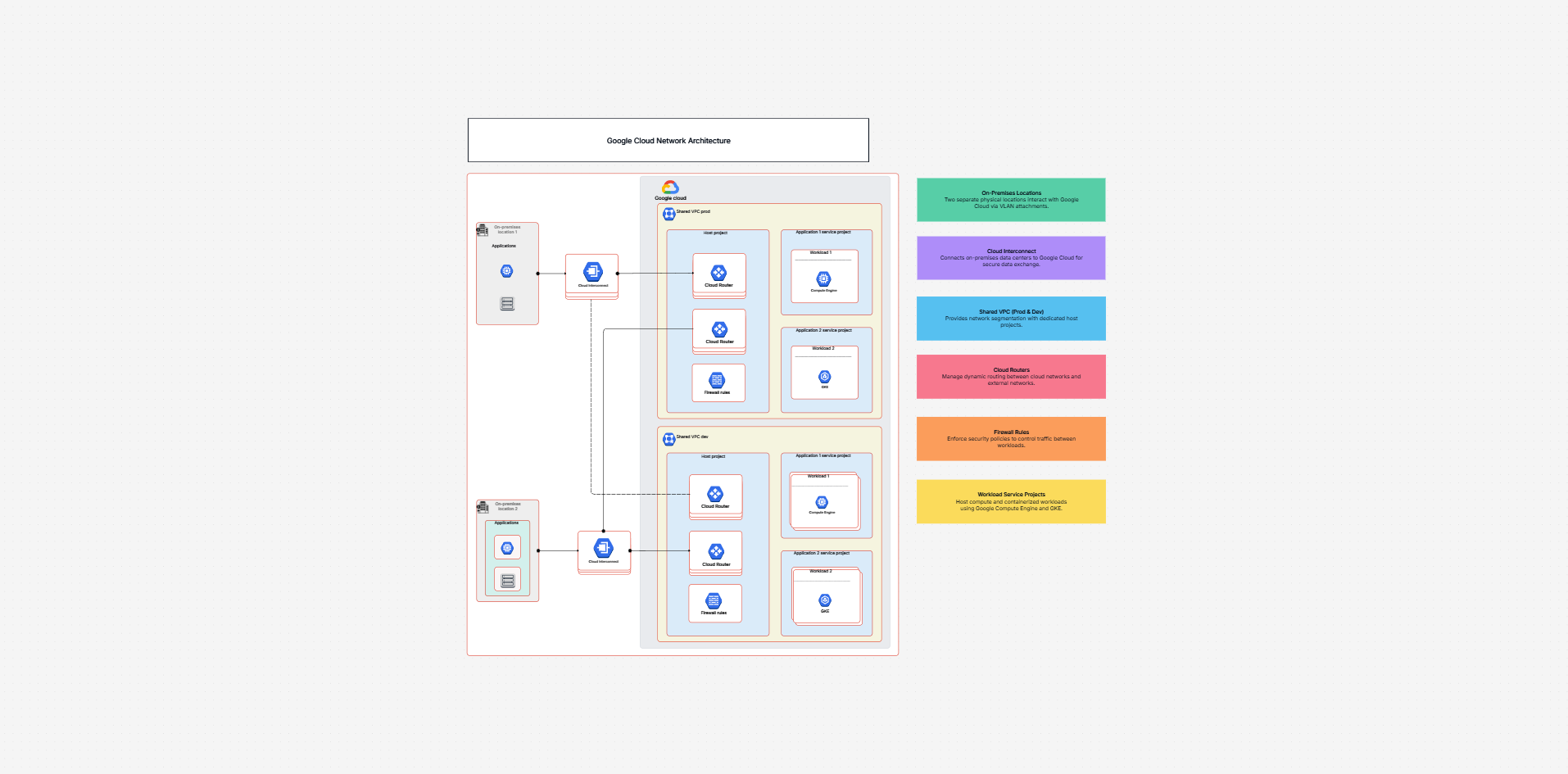
Task: Select the Shared VPC prod network icon
Action: pyautogui.click(x=669, y=214)
